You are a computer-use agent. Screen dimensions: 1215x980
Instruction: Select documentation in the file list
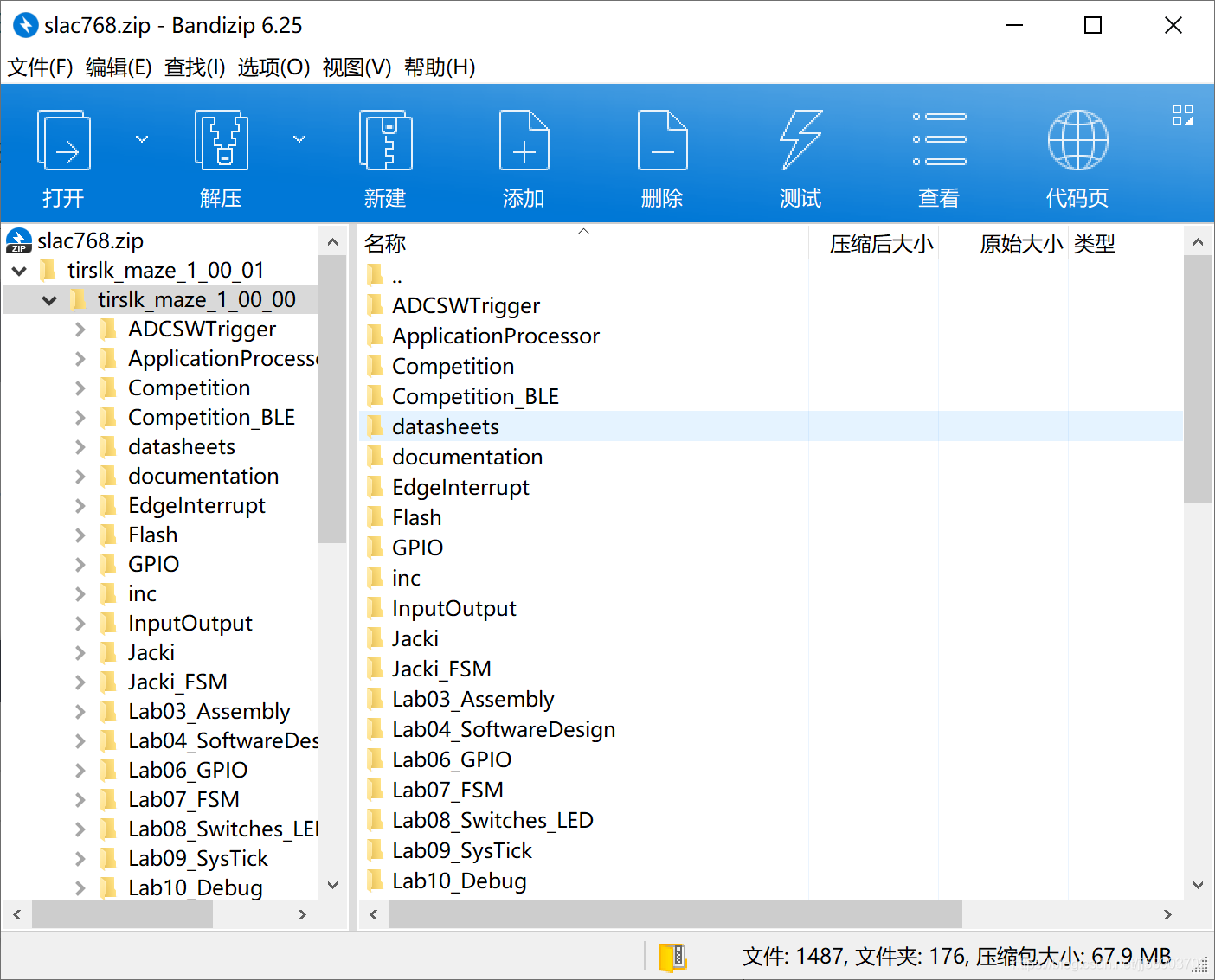(x=467, y=457)
